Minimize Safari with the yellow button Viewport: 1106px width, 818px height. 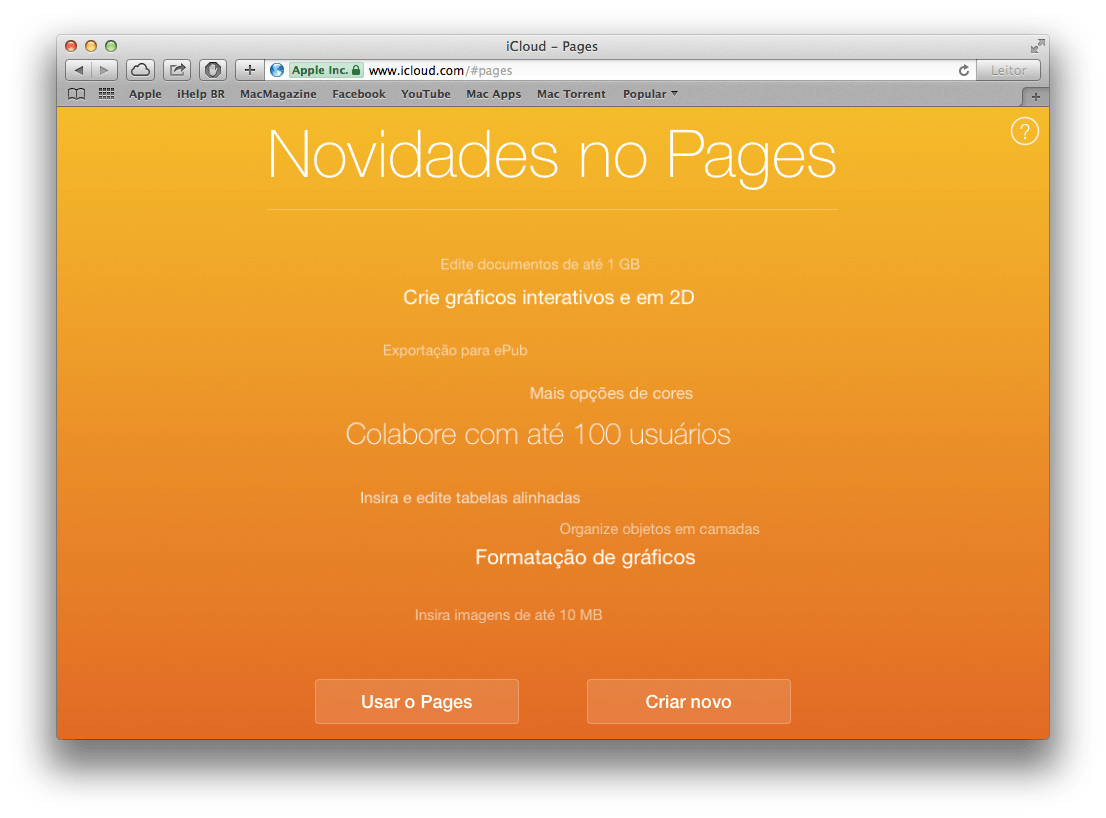coord(90,46)
